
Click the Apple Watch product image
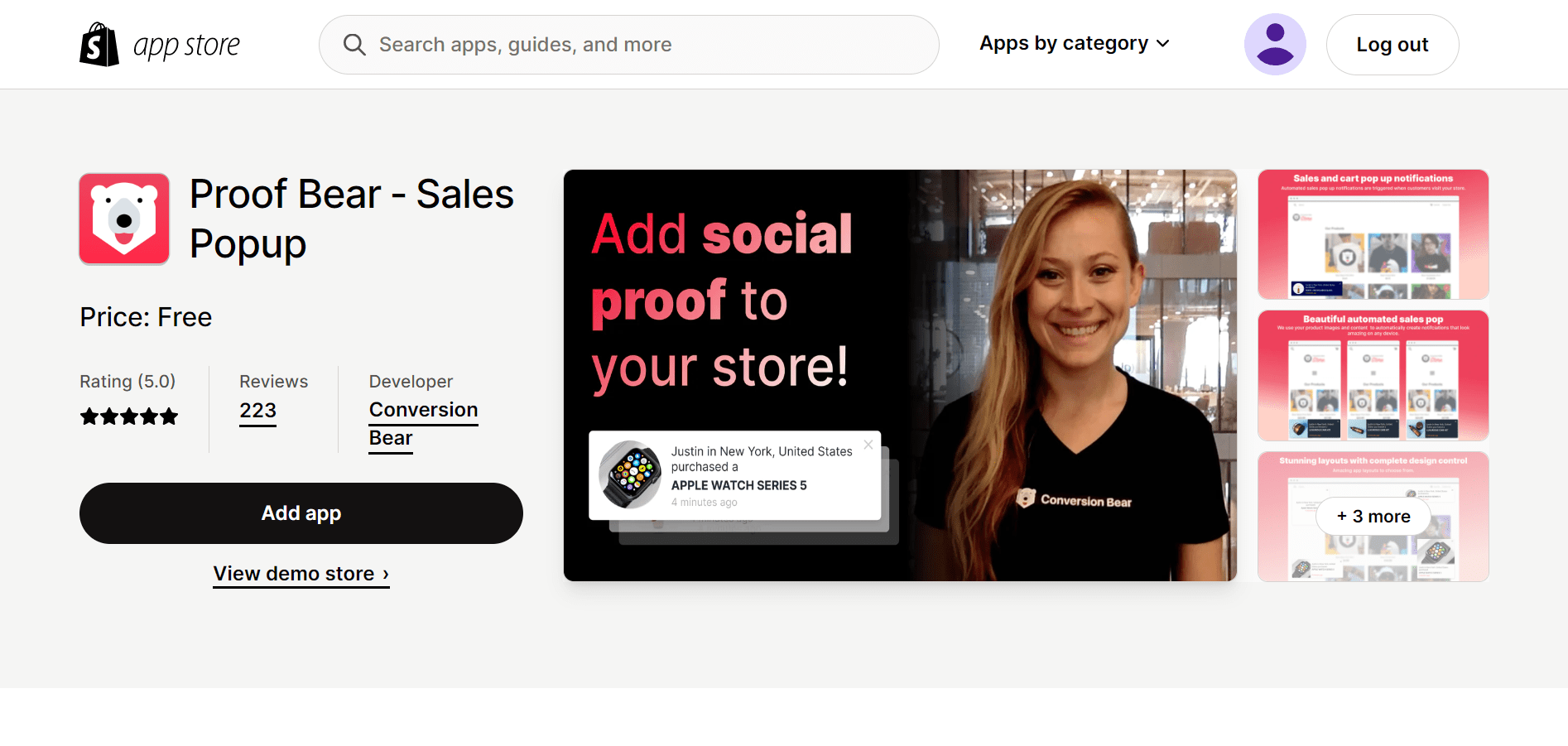click(x=631, y=474)
